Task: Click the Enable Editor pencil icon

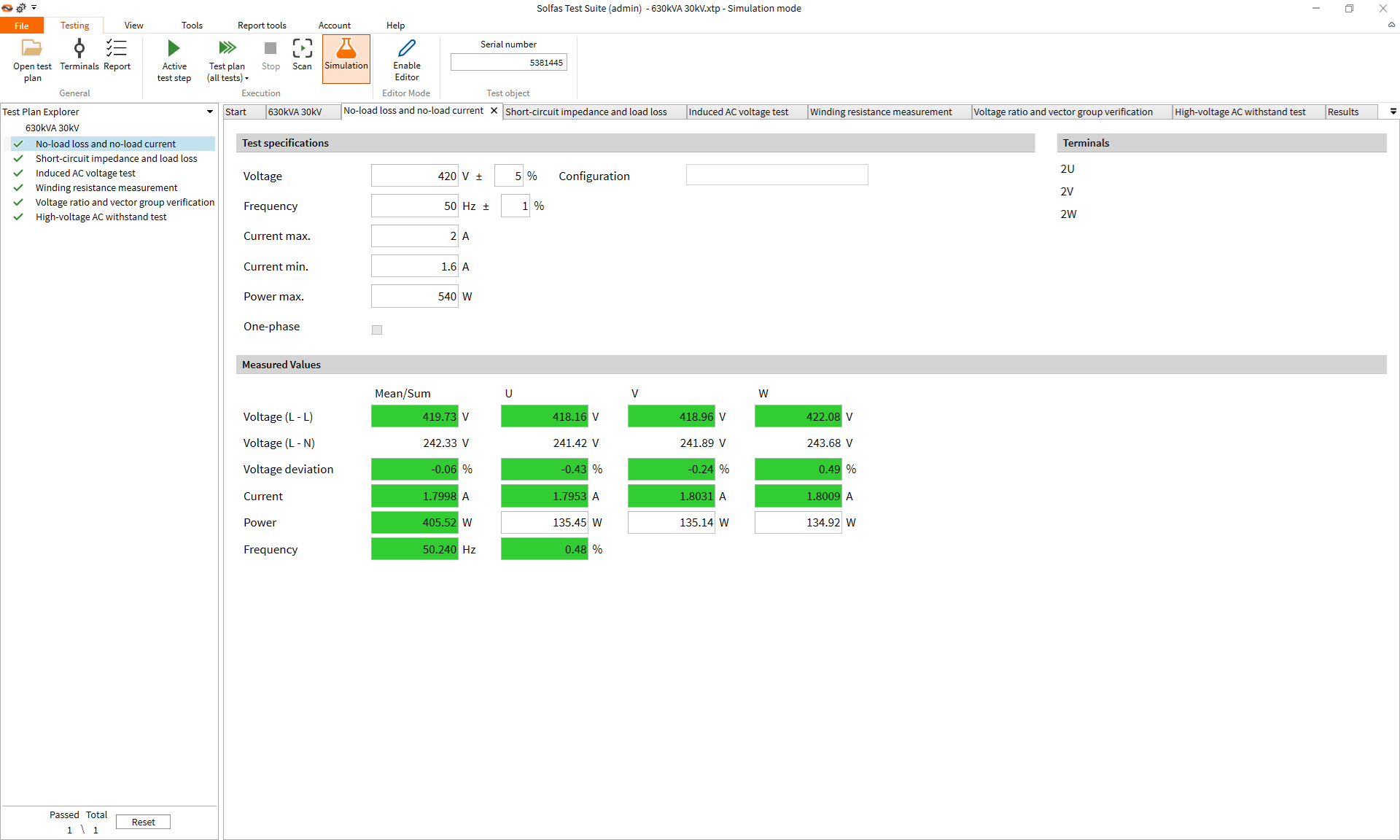Action: click(x=406, y=49)
